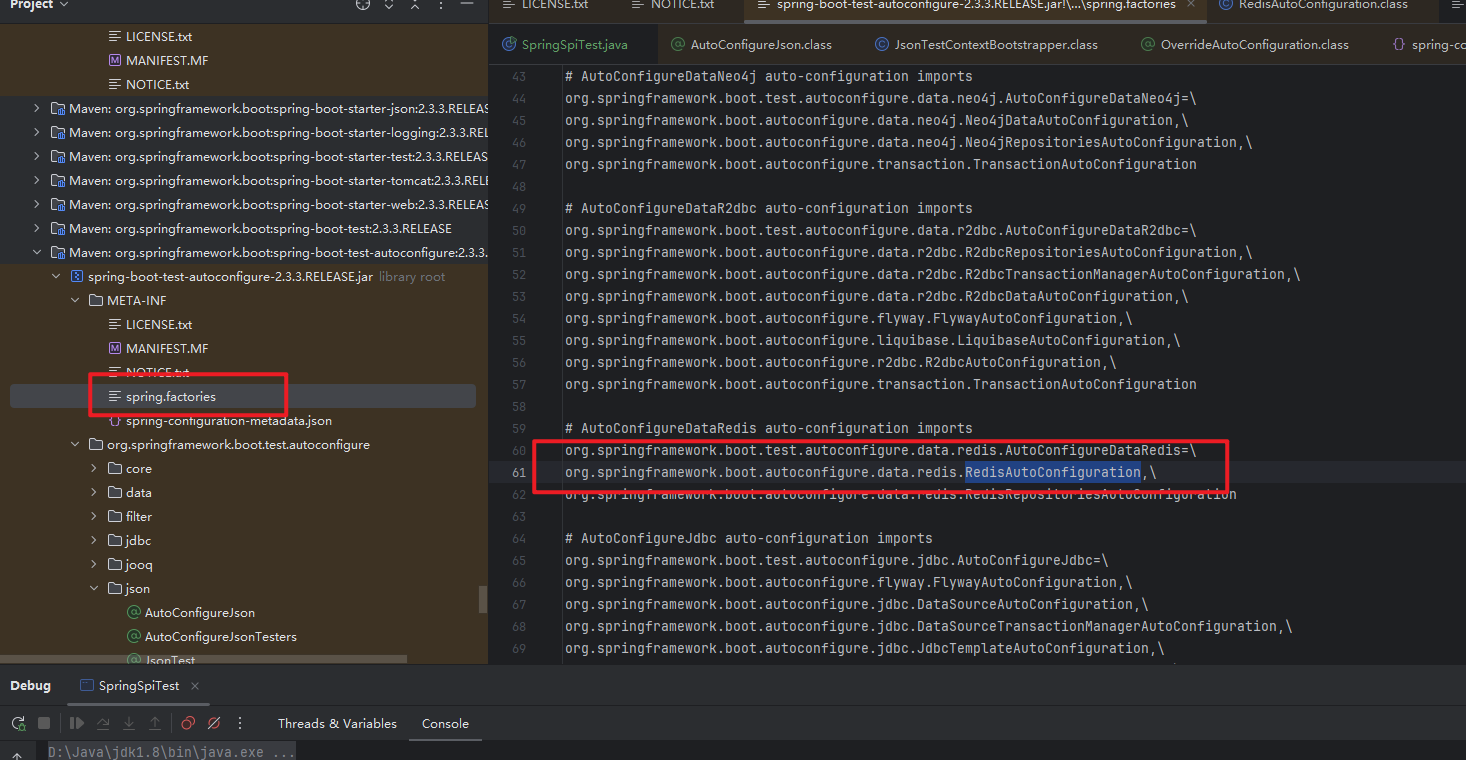Click the Rerun debug SpringSpiTest icon
Image resolution: width=1466 pixels, height=760 pixels.
click(x=18, y=723)
